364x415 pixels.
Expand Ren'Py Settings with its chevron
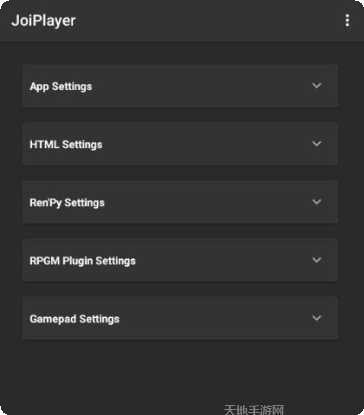(x=317, y=201)
